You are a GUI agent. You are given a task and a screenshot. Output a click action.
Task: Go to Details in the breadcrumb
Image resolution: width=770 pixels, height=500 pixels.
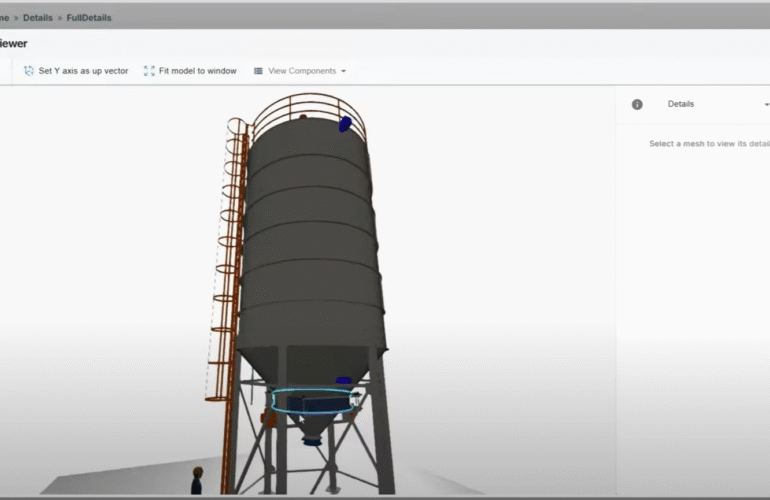coord(38,17)
